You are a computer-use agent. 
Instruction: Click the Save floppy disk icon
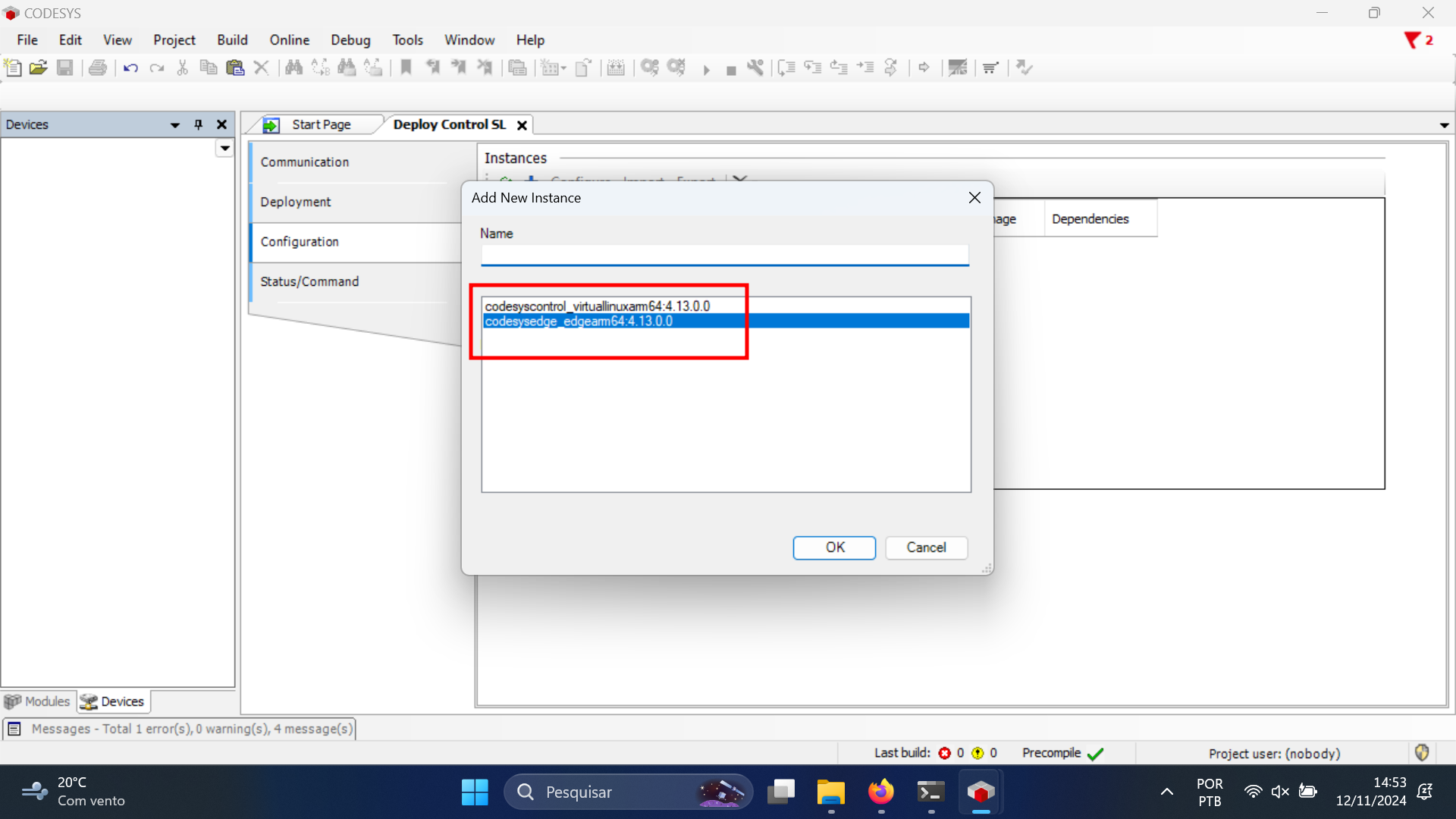tap(65, 67)
